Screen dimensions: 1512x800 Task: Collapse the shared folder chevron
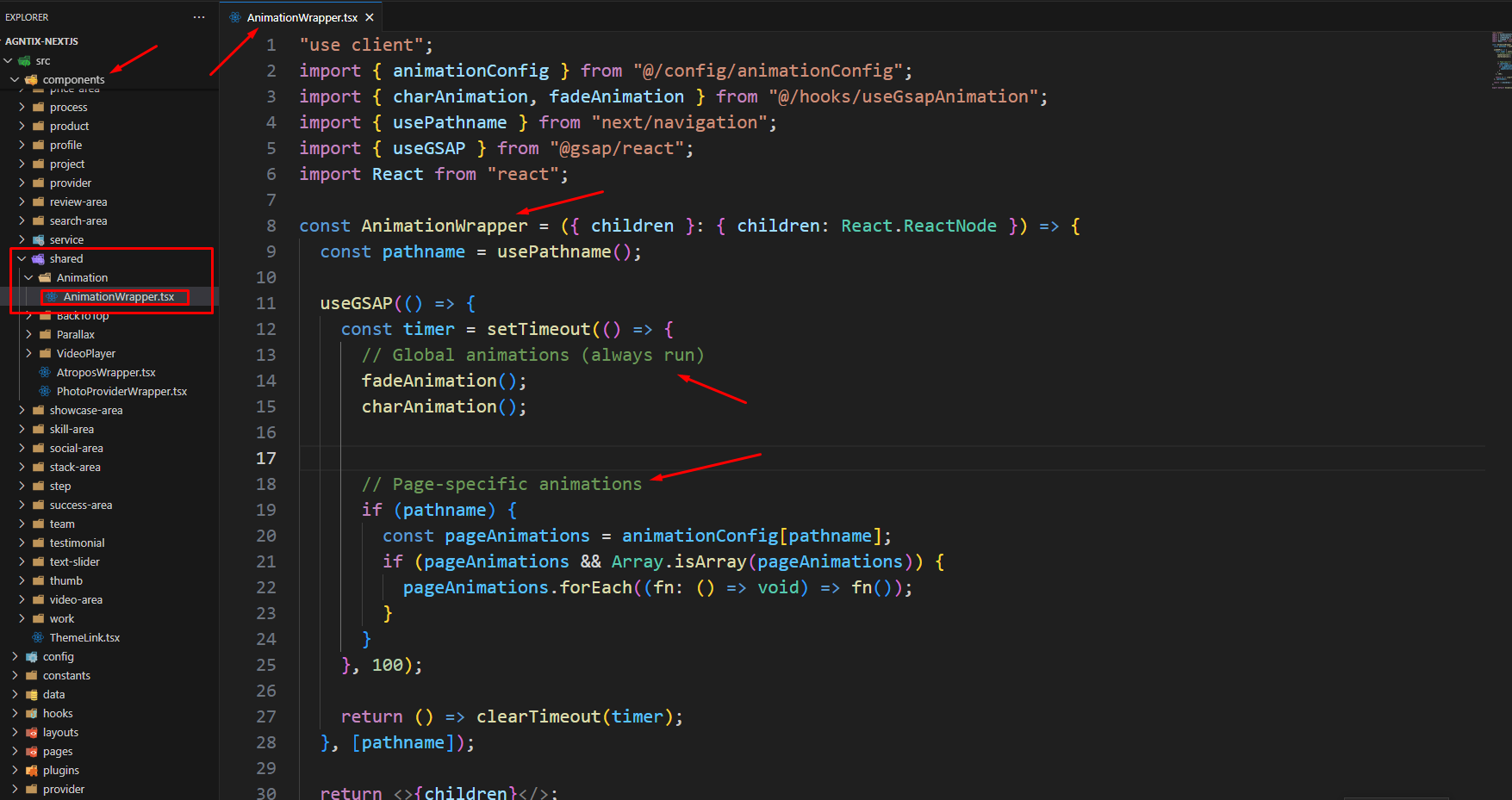click(22, 259)
